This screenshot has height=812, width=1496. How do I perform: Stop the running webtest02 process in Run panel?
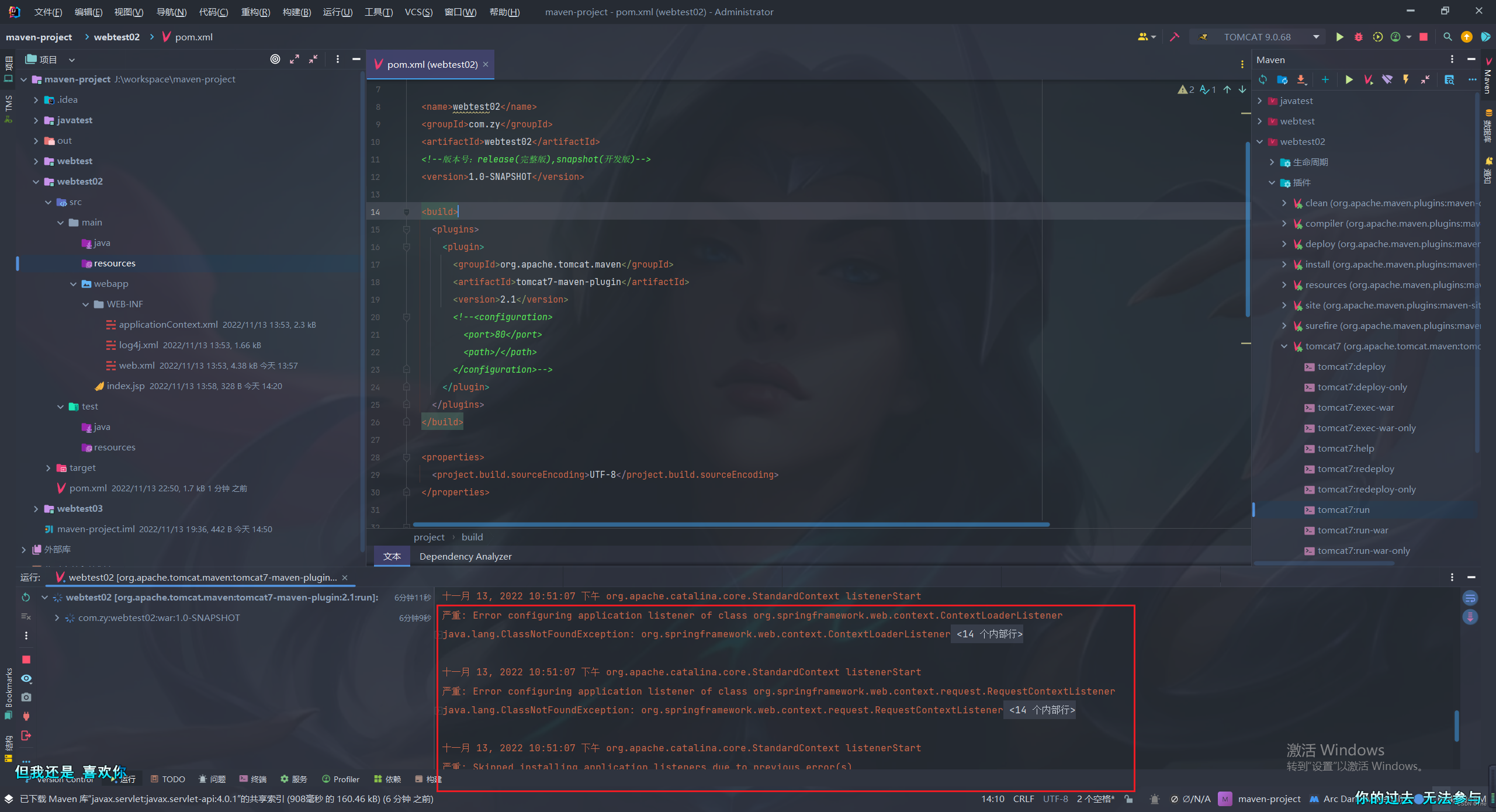[x=26, y=660]
